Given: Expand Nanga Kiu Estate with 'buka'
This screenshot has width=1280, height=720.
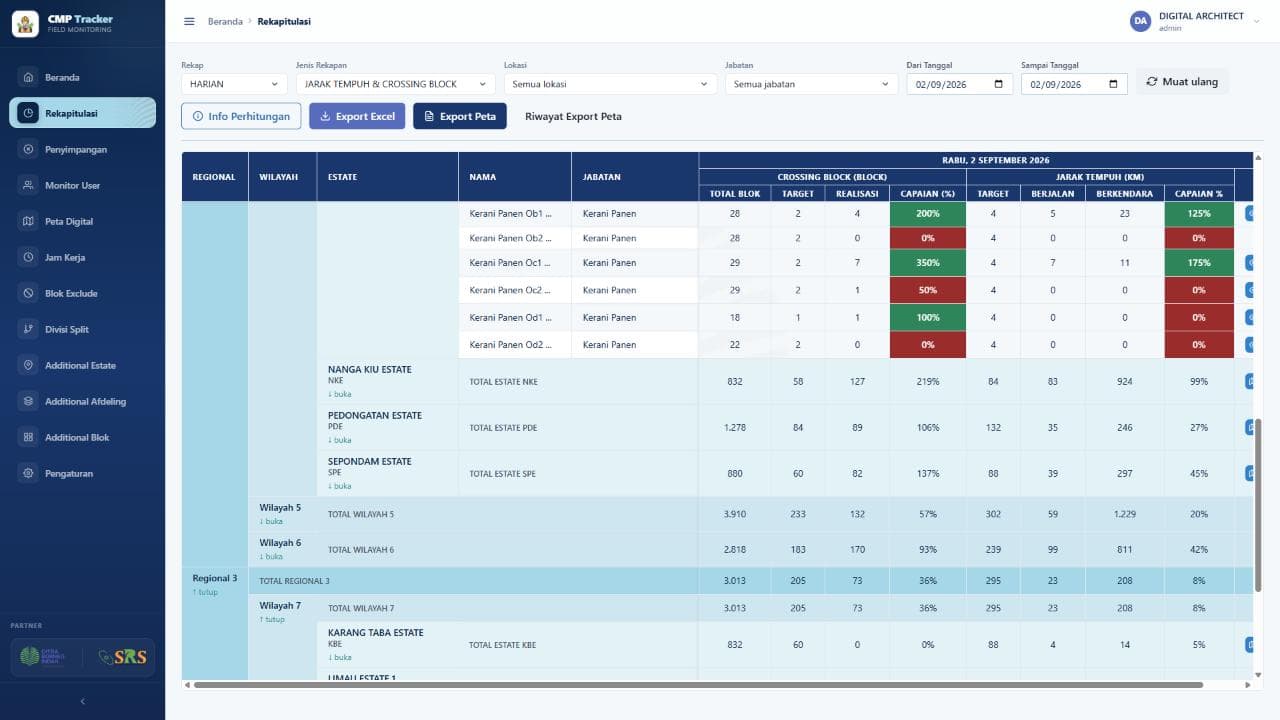Looking at the screenshot, I should [340, 394].
